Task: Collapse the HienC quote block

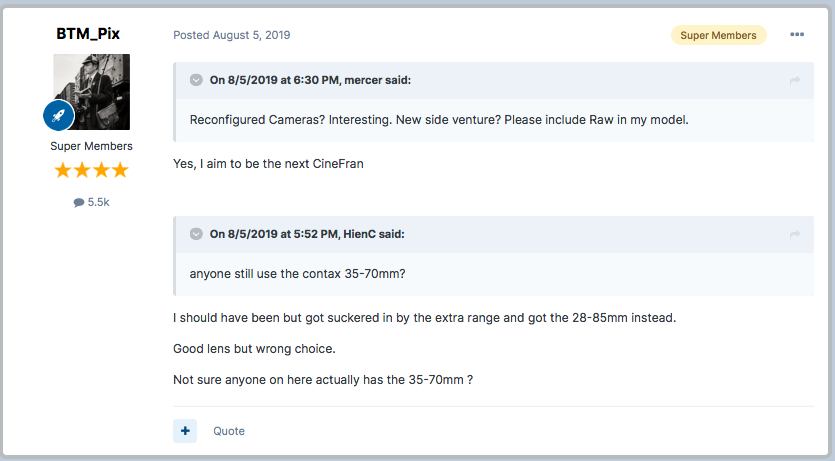Action: coord(196,234)
